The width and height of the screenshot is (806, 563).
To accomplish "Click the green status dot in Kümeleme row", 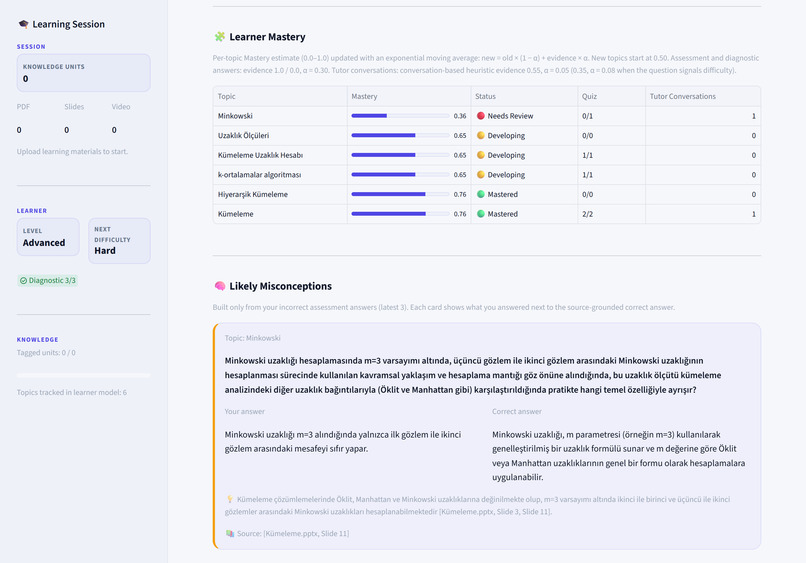I will coord(481,214).
